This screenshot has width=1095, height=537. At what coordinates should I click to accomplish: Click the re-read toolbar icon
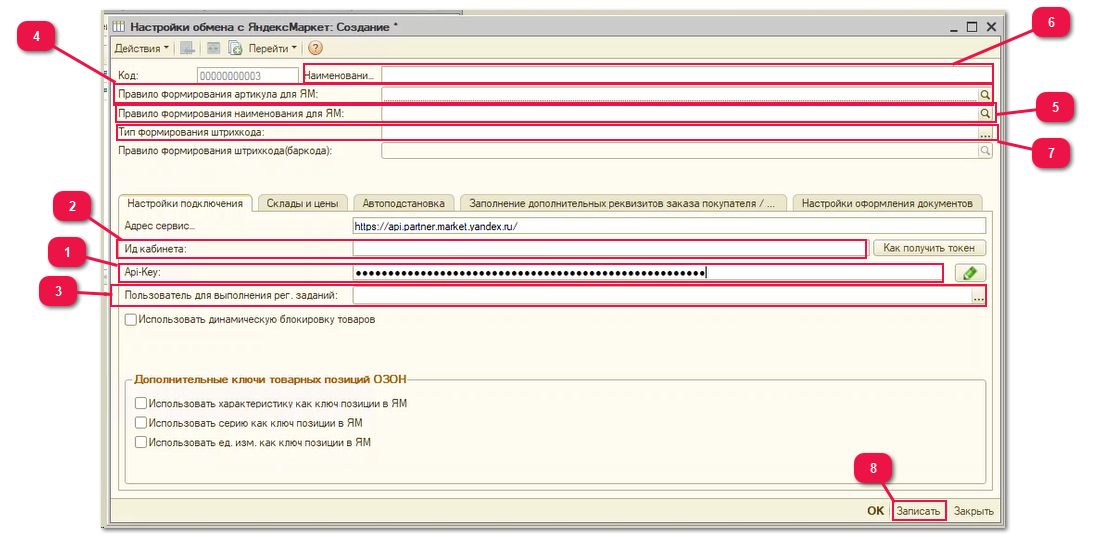213,48
